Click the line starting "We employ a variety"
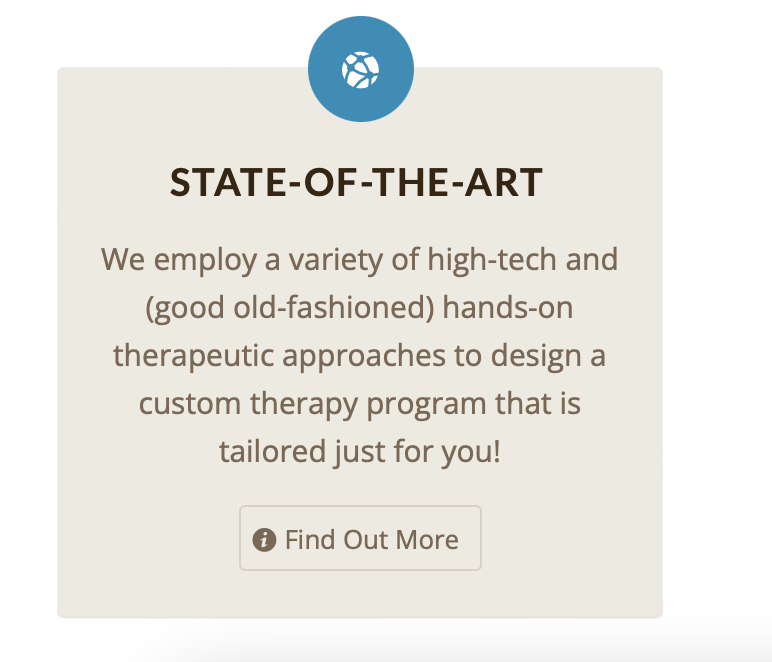772x662 pixels. [359, 260]
